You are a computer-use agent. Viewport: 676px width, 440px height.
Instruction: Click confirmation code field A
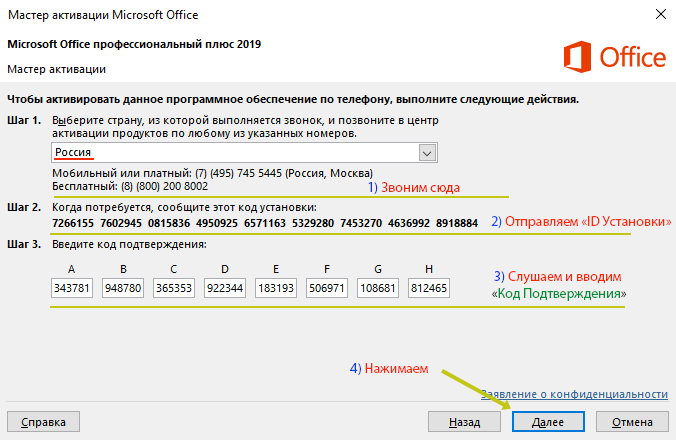72,288
